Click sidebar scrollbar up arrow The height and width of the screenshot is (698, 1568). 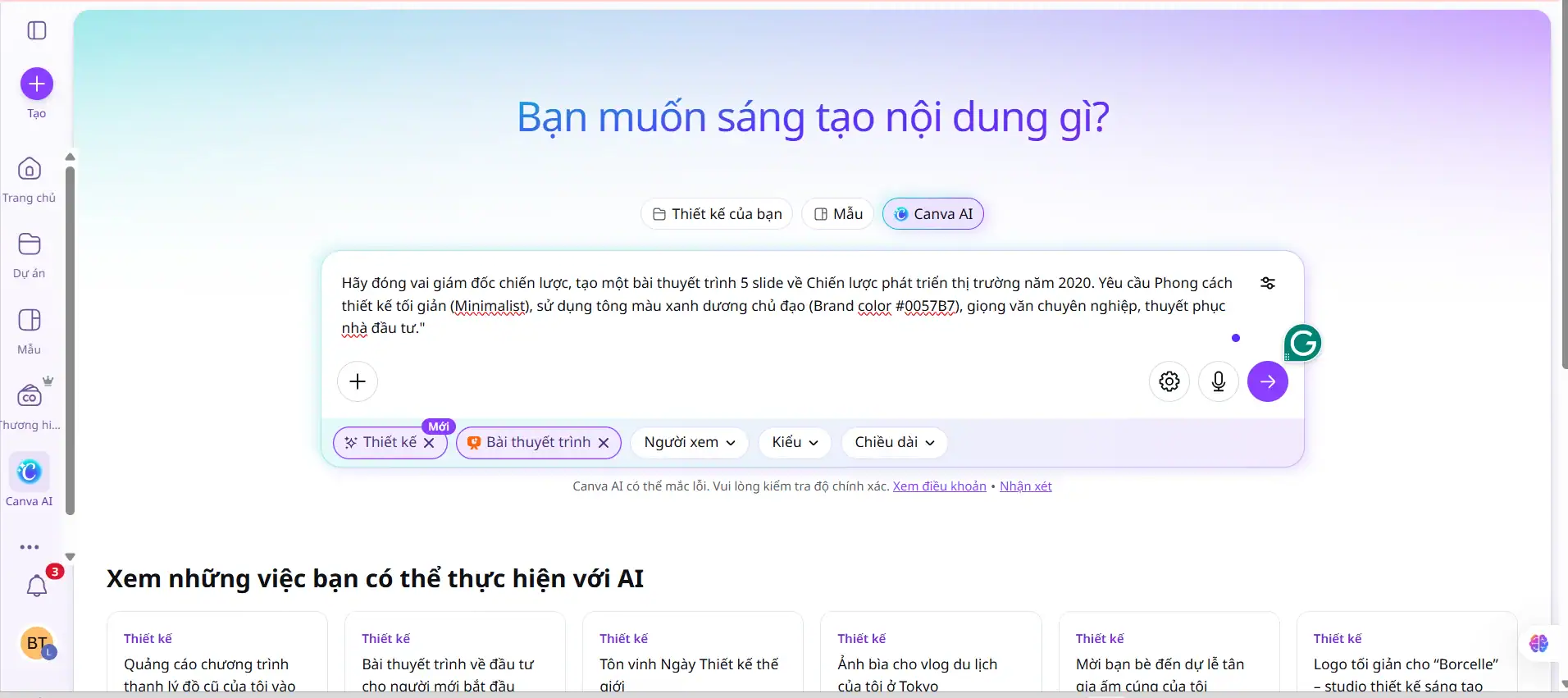[x=71, y=157]
